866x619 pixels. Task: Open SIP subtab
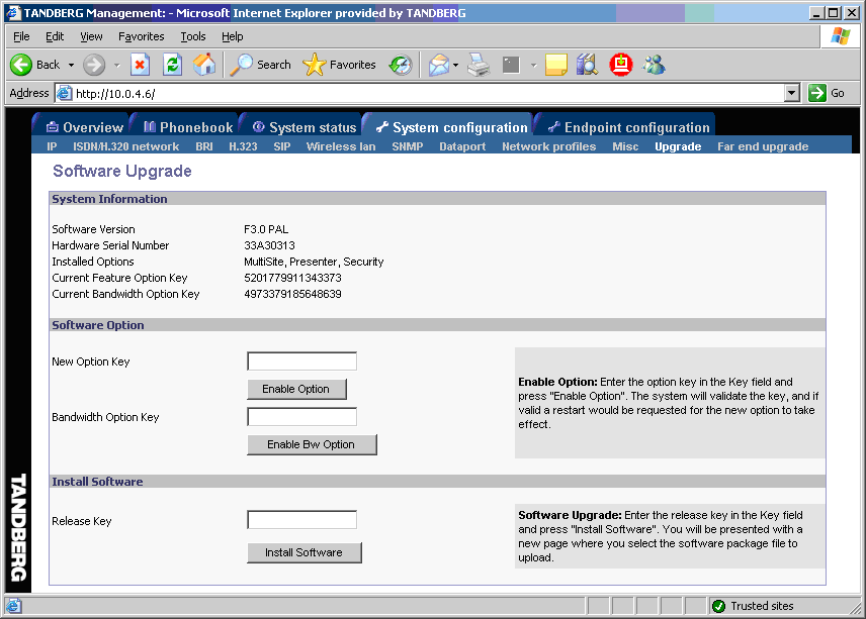tap(282, 146)
